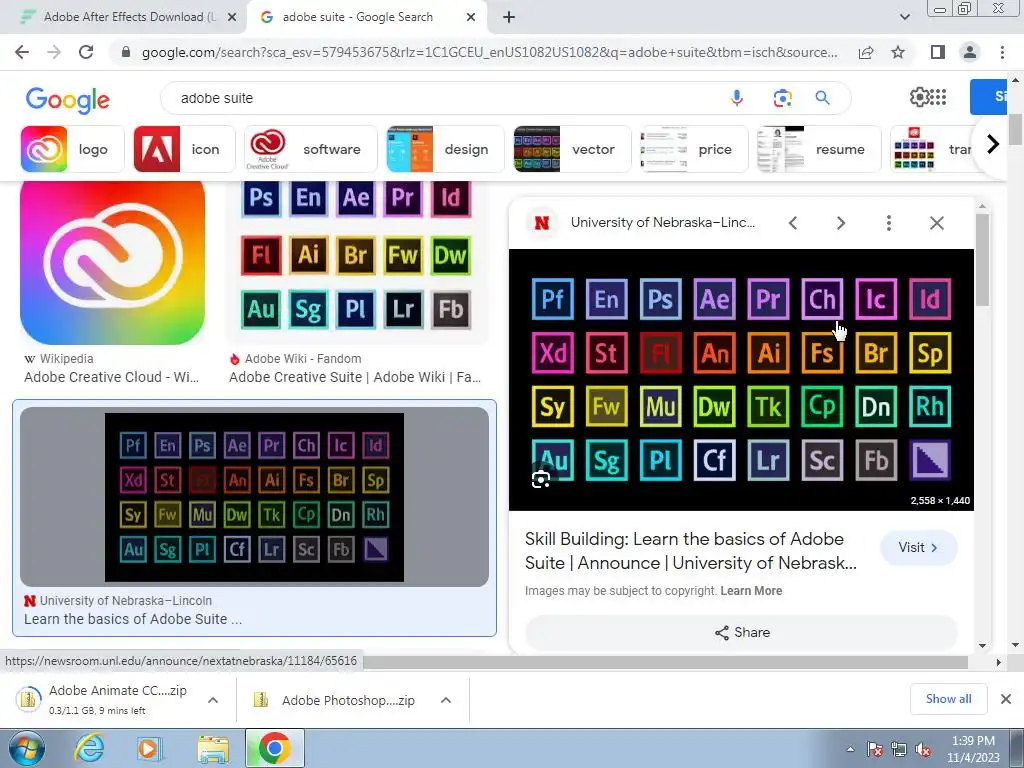Screen dimensions: 1024x768
Task: Filter images by the price chip
Action: point(694,150)
